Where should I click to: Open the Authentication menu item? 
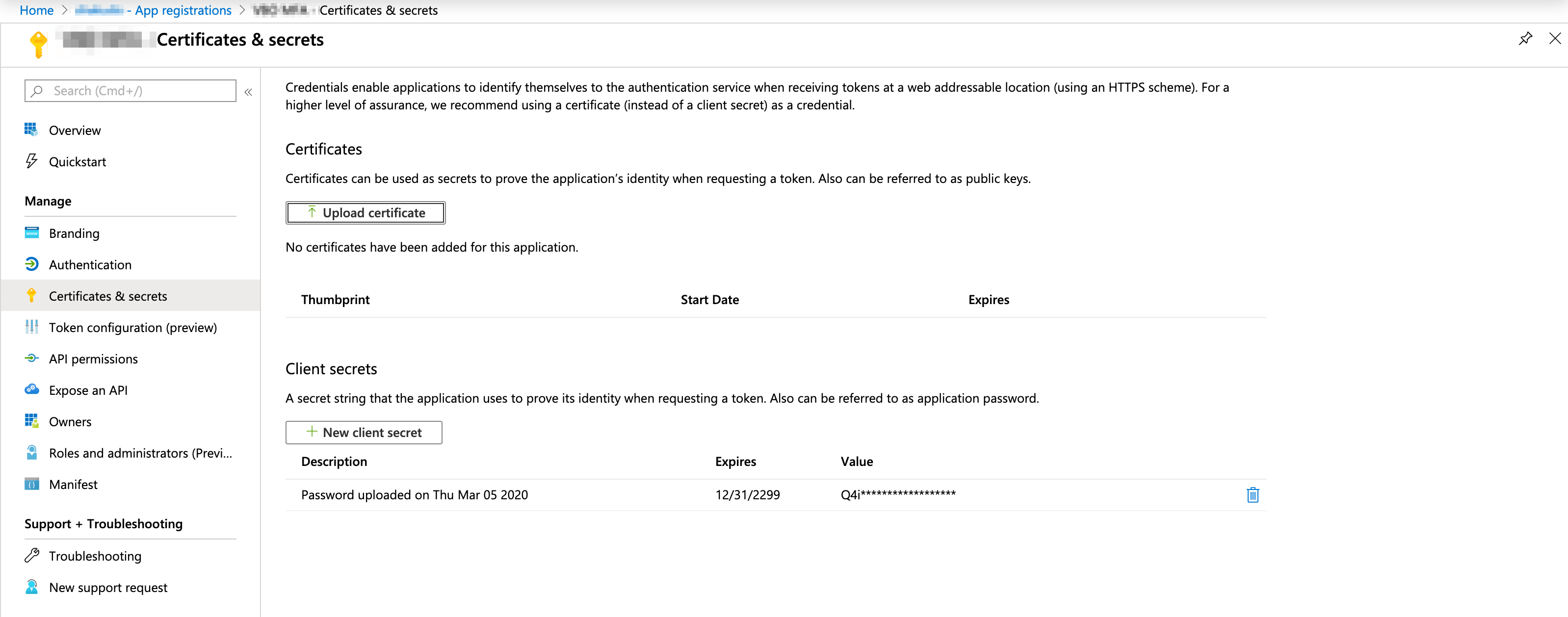point(90,265)
